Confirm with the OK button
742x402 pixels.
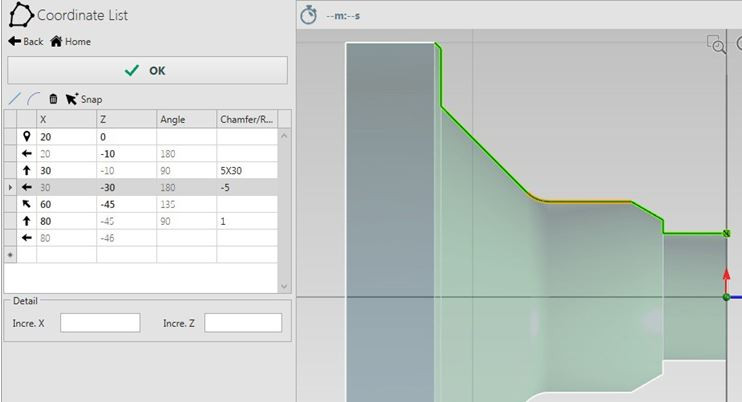point(147,70)
